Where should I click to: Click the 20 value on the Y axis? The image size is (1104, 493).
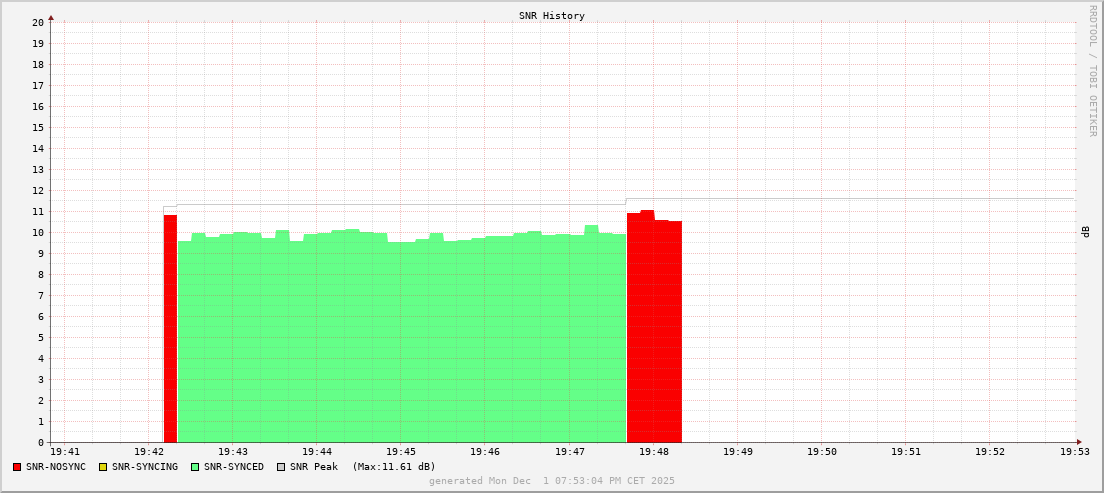(x=37, y=22)
